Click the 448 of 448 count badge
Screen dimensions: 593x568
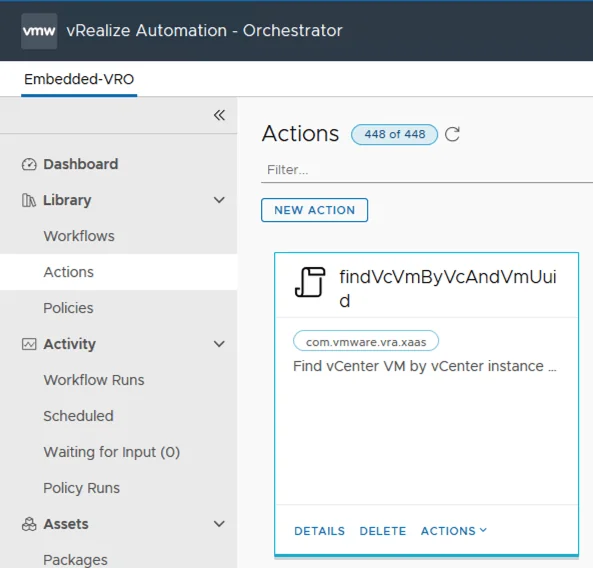tap(394, 134)
